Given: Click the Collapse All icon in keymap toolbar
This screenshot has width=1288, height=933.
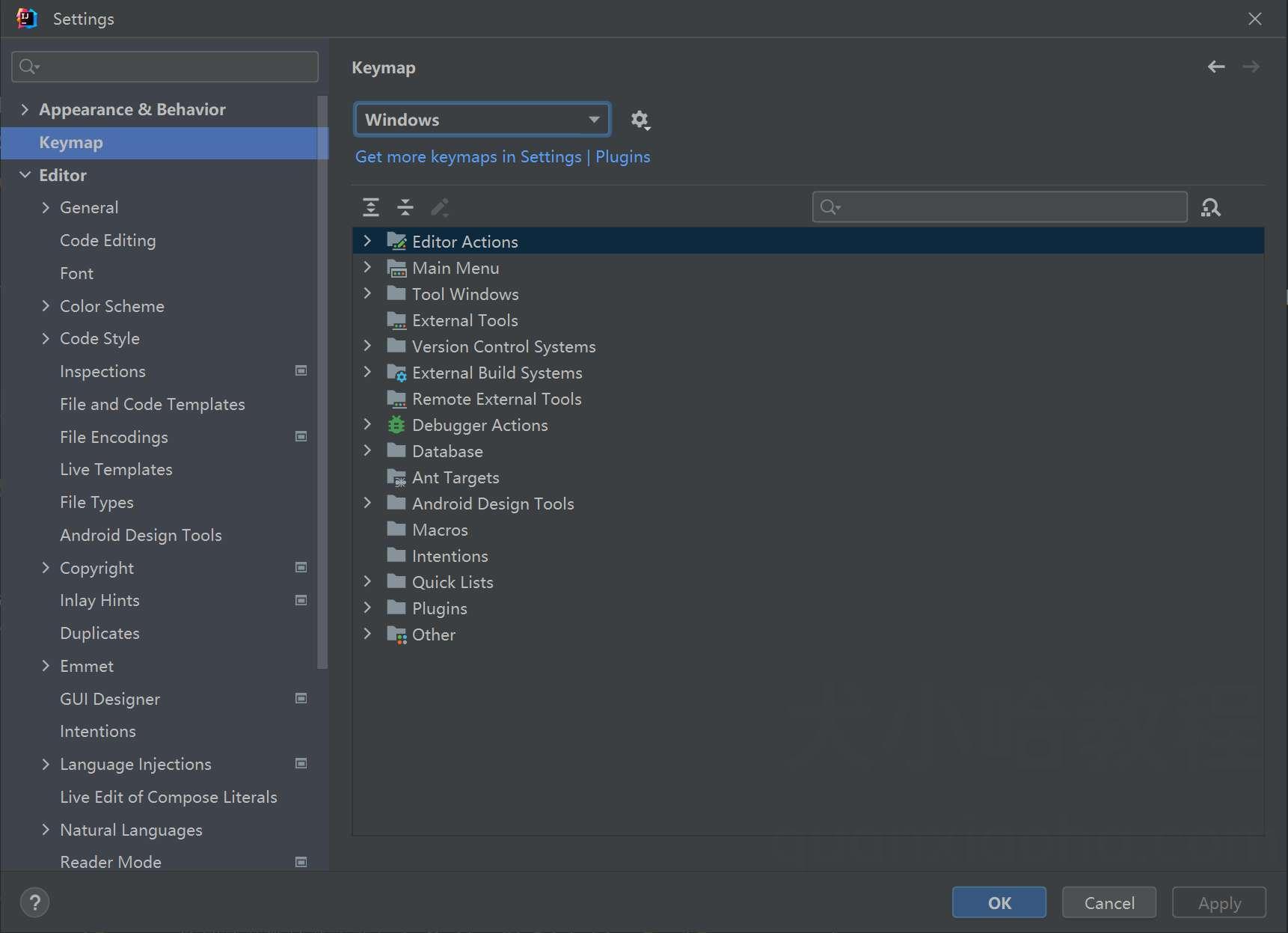Looking at the screenshot, I should [405, 207].
